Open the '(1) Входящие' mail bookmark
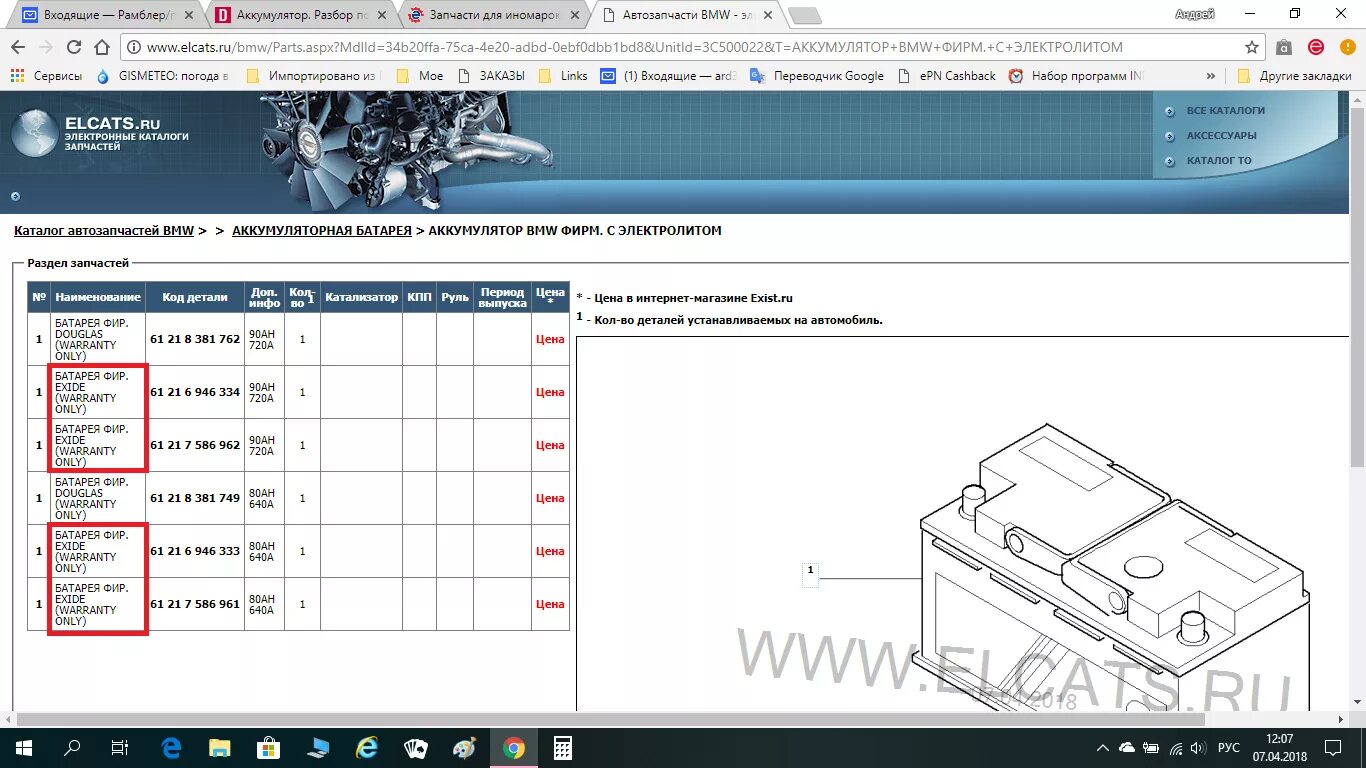This screenshot has width=1366, height=768. point(669,76)
